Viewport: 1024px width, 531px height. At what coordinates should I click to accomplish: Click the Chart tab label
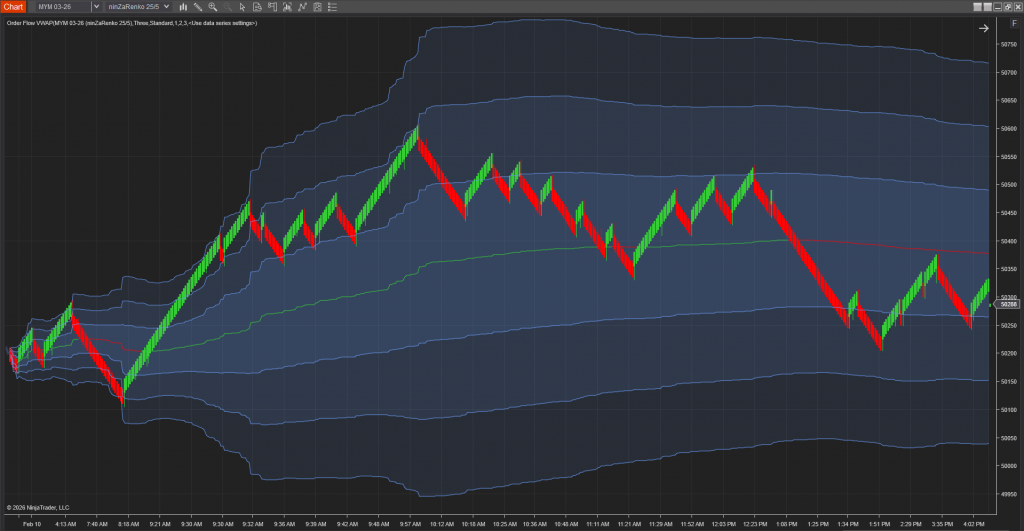coord(12,7)
